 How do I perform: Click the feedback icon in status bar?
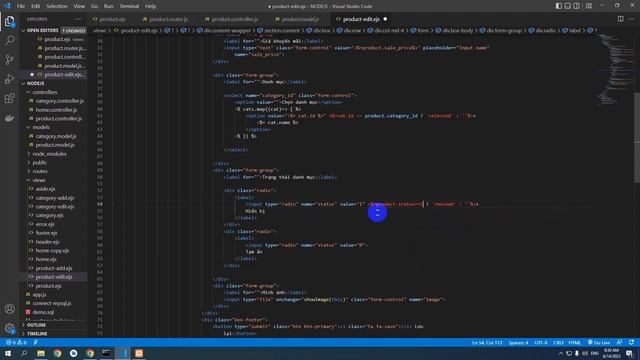[620, 342]
